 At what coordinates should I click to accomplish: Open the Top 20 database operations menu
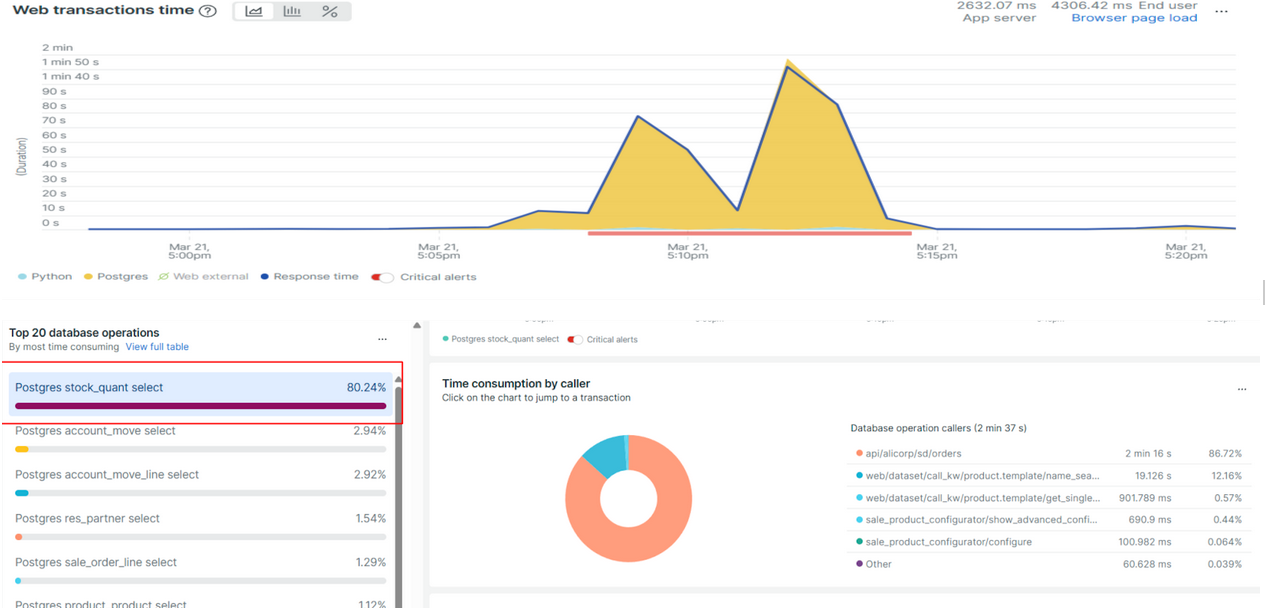click(382, 339)
